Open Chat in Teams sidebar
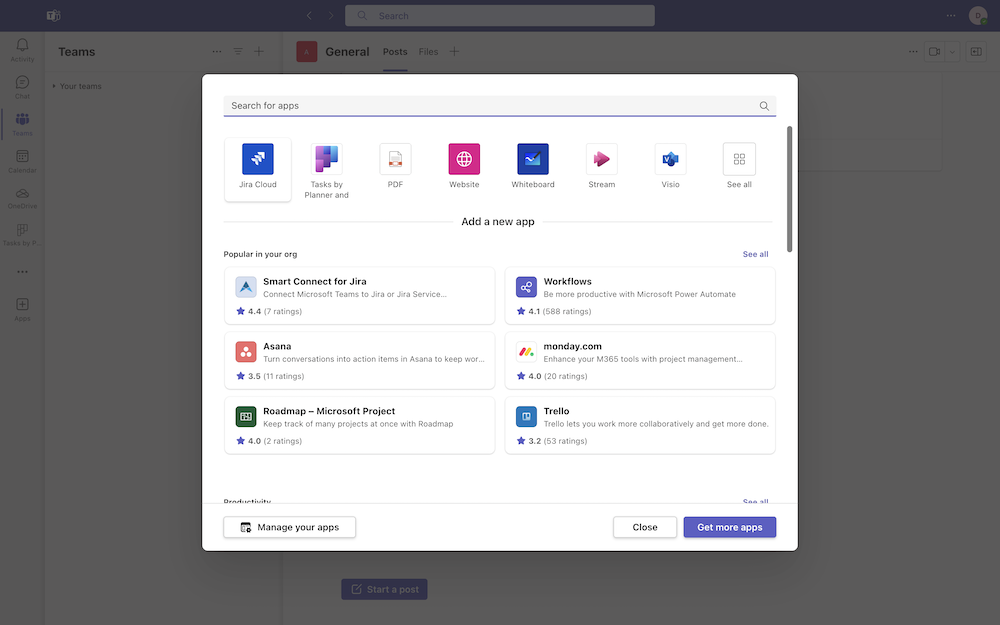 tap(22, 87)
